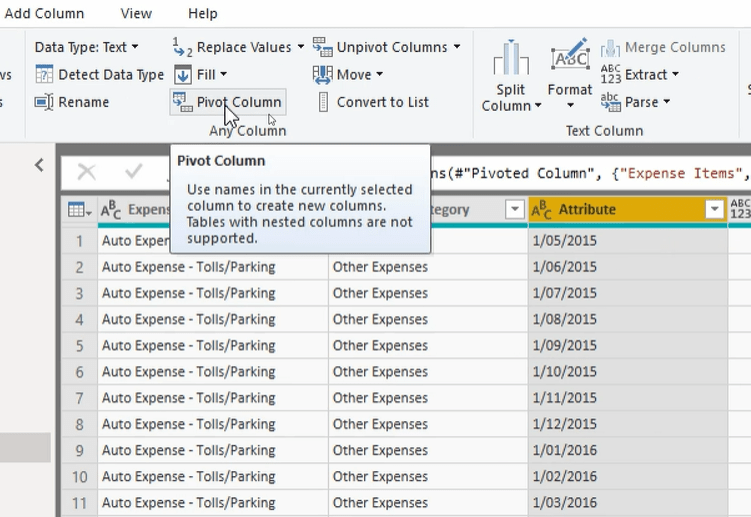751x517 pixels.
Task: Click the 1/01/2016 cell
Action: [628, 450]
